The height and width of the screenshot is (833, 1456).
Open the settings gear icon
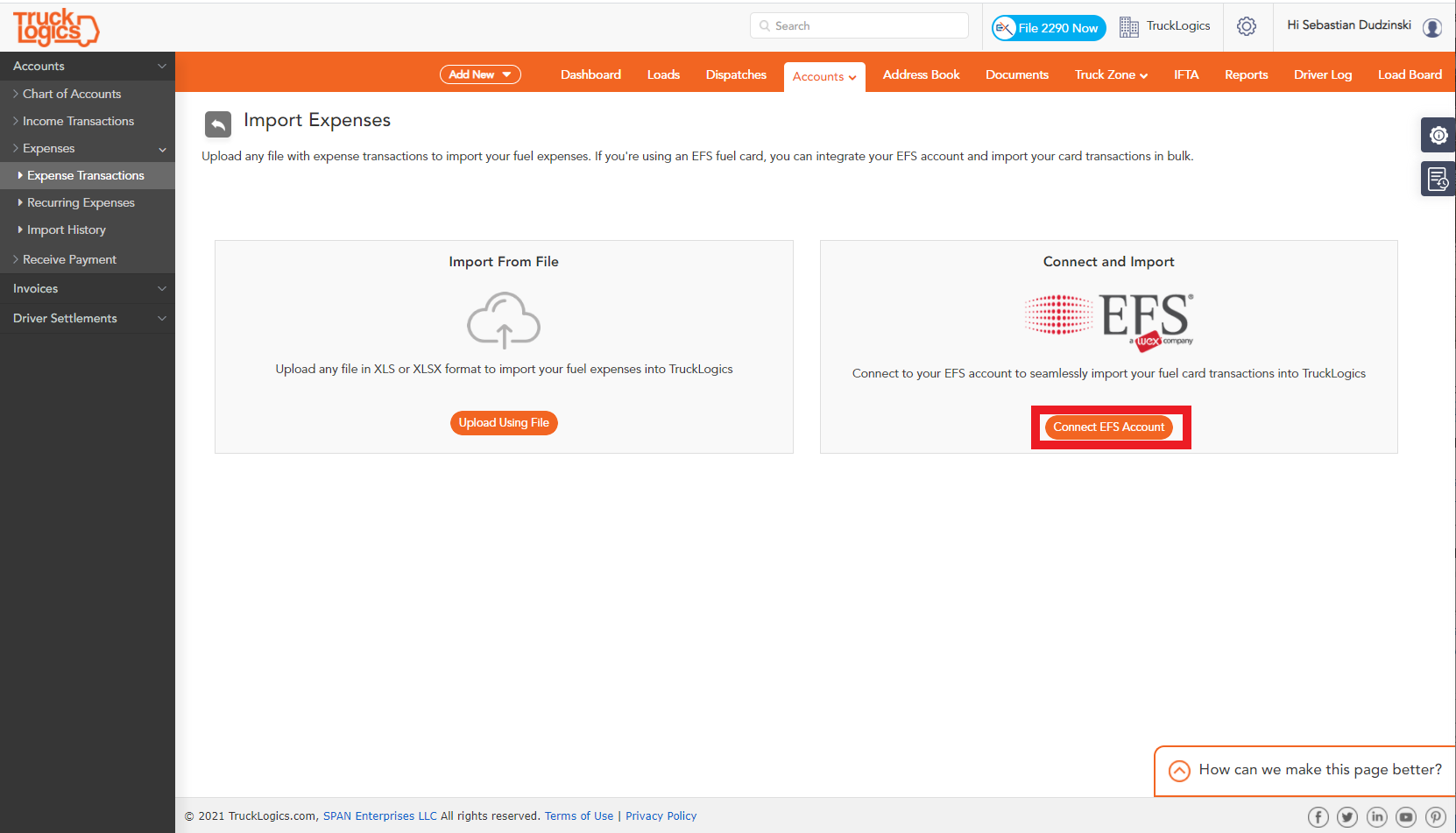[x=1247, y=26]
